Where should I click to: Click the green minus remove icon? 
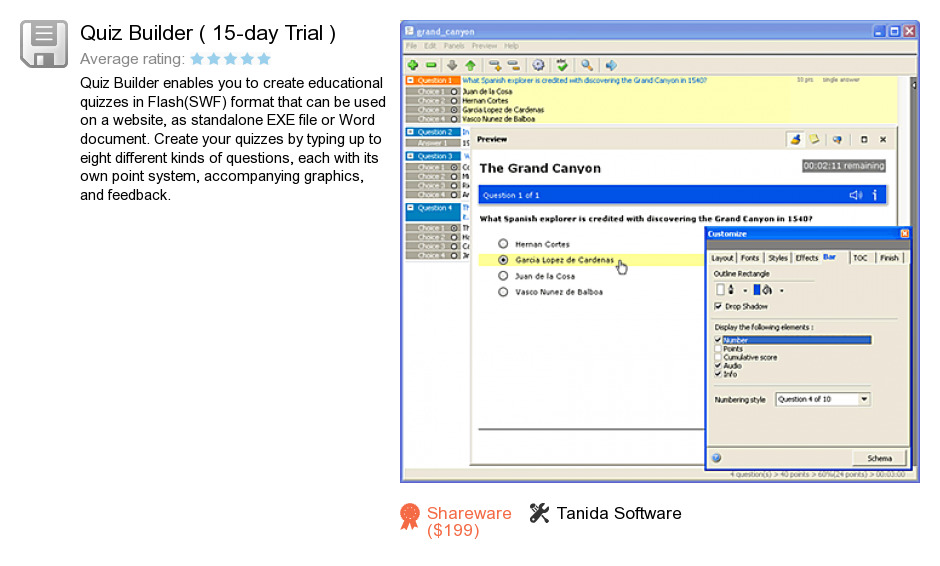point(430,65)
